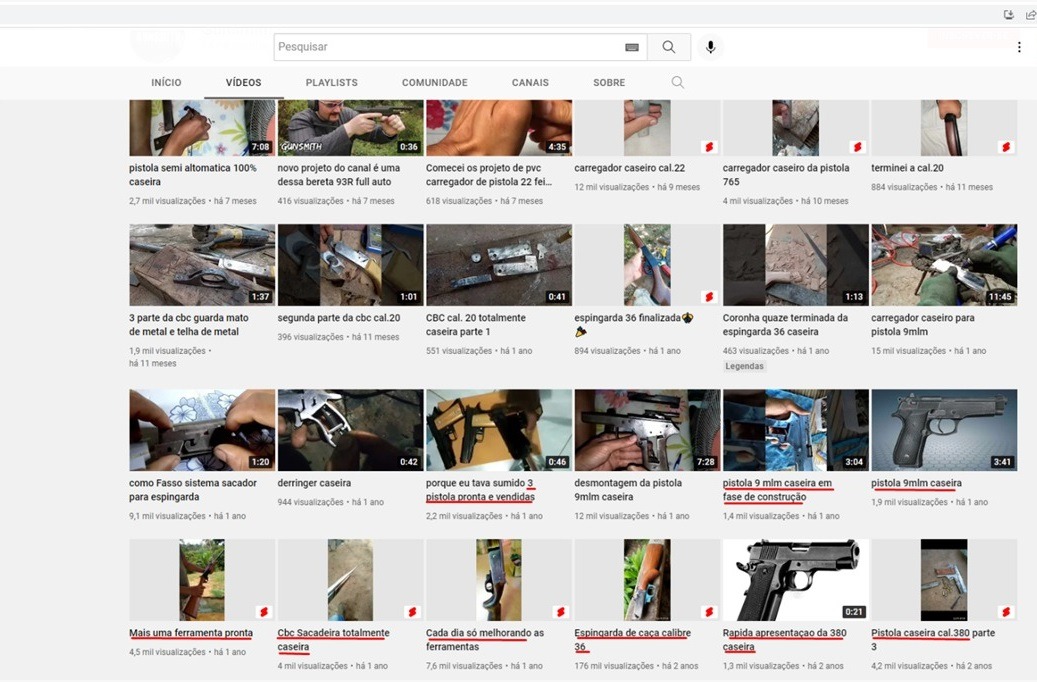Click the 0:21 pistol video thumbnail
This screenshot has width=1037, height=682.
coord(796,579)
